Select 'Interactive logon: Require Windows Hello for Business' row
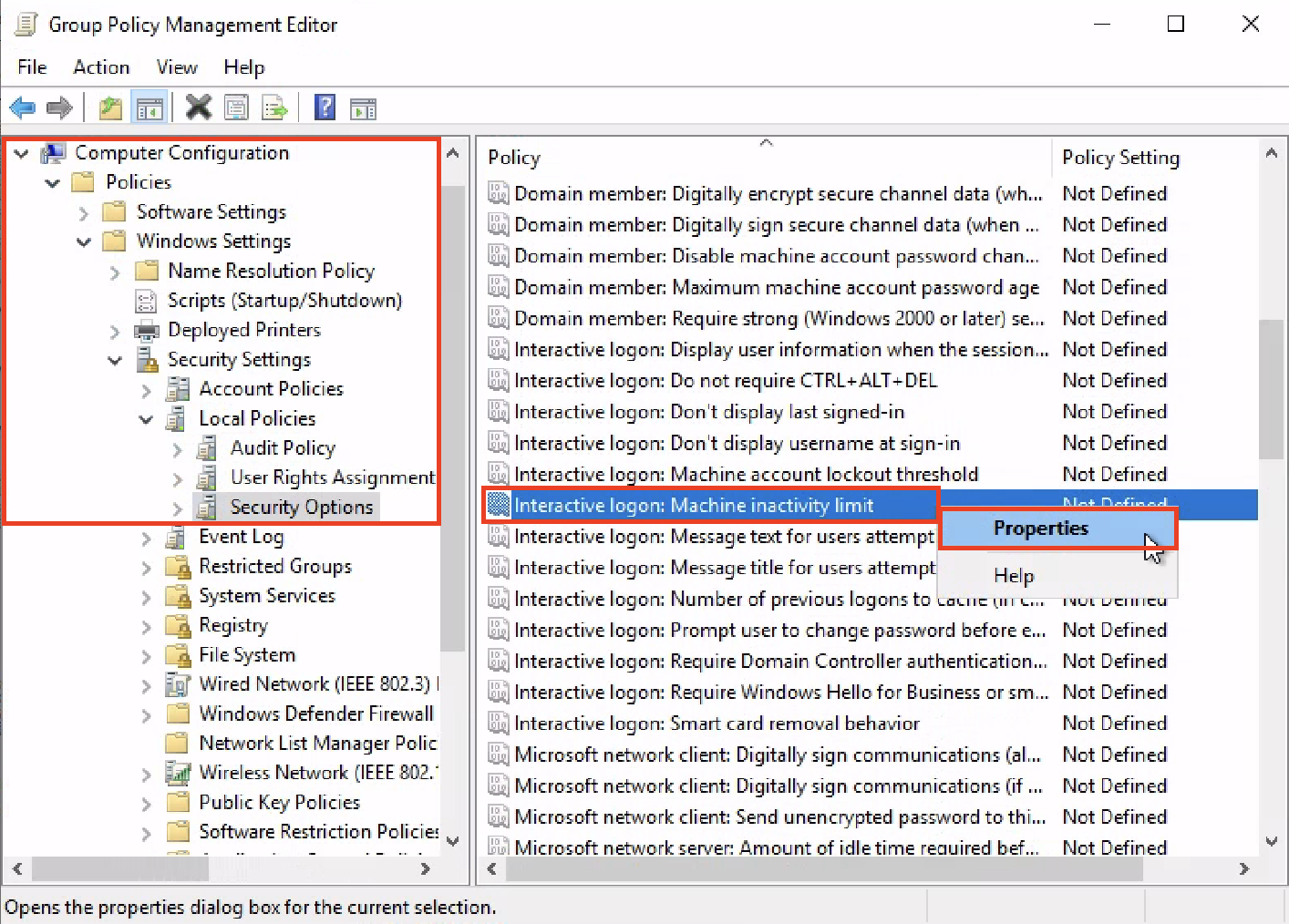1289x924 pixels. tap(780, 693)
